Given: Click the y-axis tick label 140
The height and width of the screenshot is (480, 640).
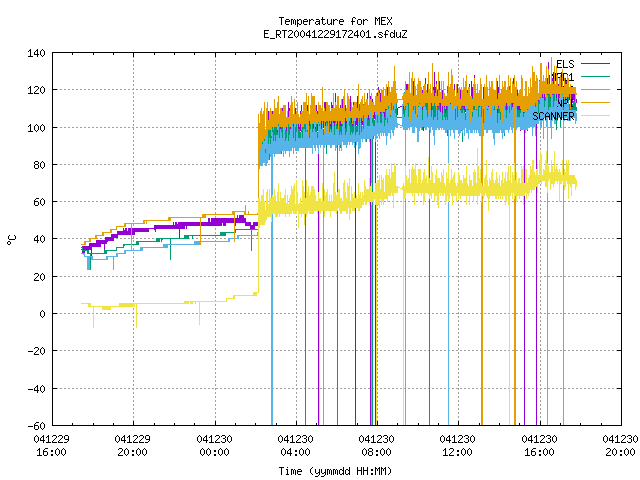Looking at the screenshot, I should tap(36, 53).
